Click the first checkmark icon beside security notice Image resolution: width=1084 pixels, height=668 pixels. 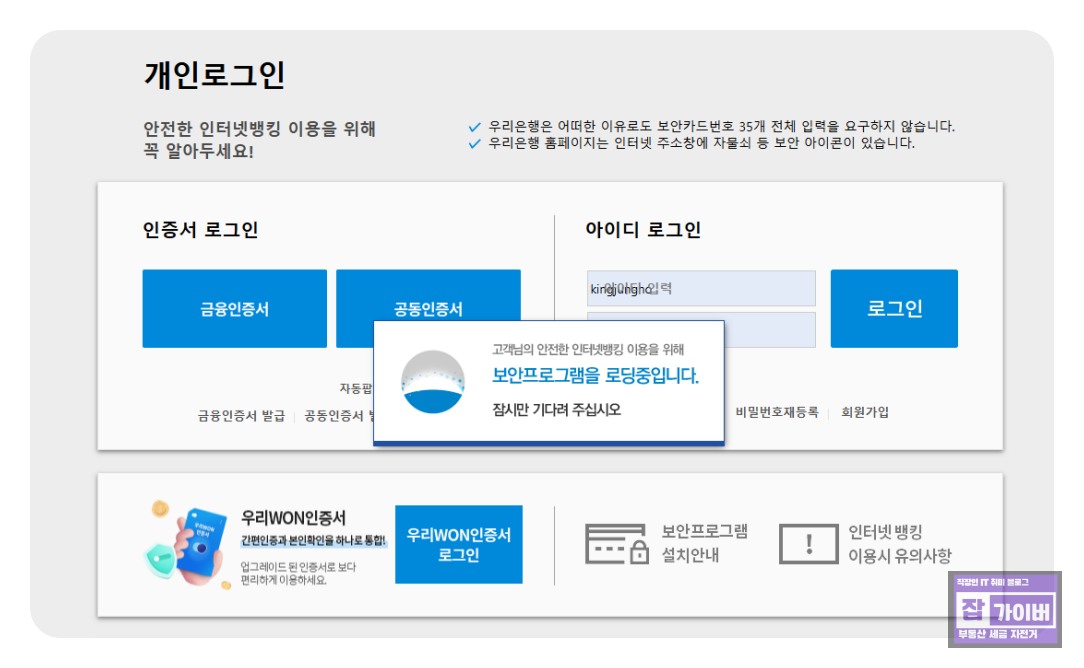click(474, 127)
